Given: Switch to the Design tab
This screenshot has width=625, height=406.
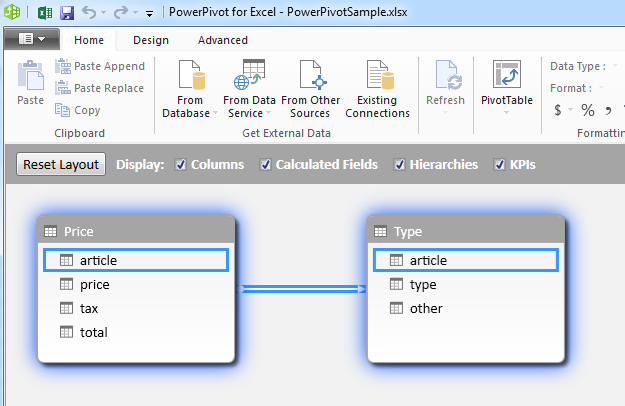Looking at the screenshot, I should click(x=150, y=40).
